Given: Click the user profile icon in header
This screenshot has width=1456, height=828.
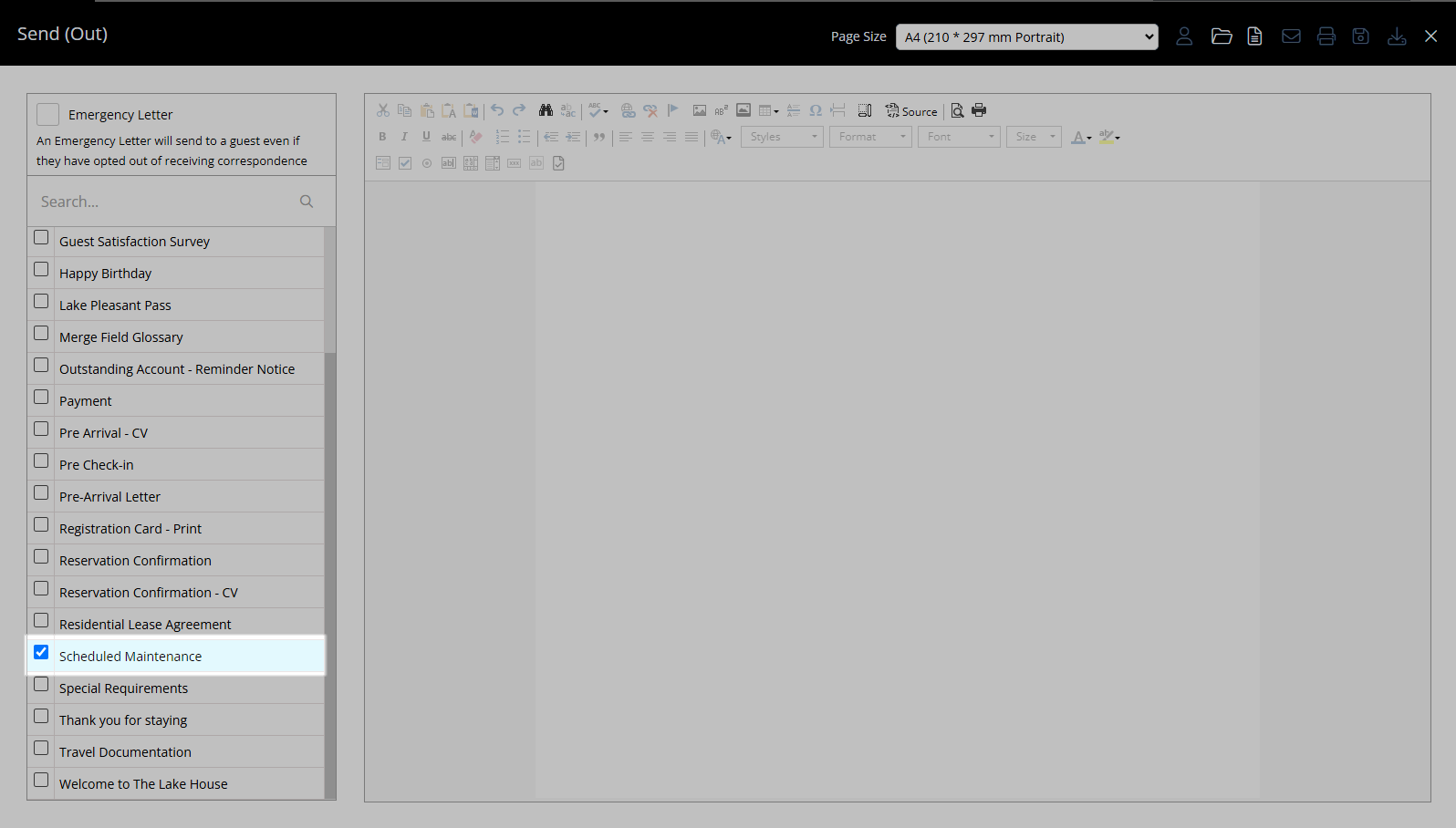Looking at the screenshot, I should pyautogui.click(x=1183, y=36).
